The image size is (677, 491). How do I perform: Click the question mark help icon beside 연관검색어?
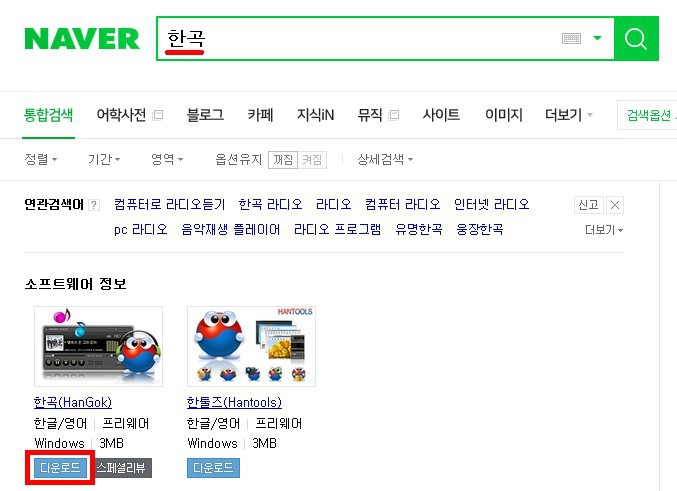94,205
